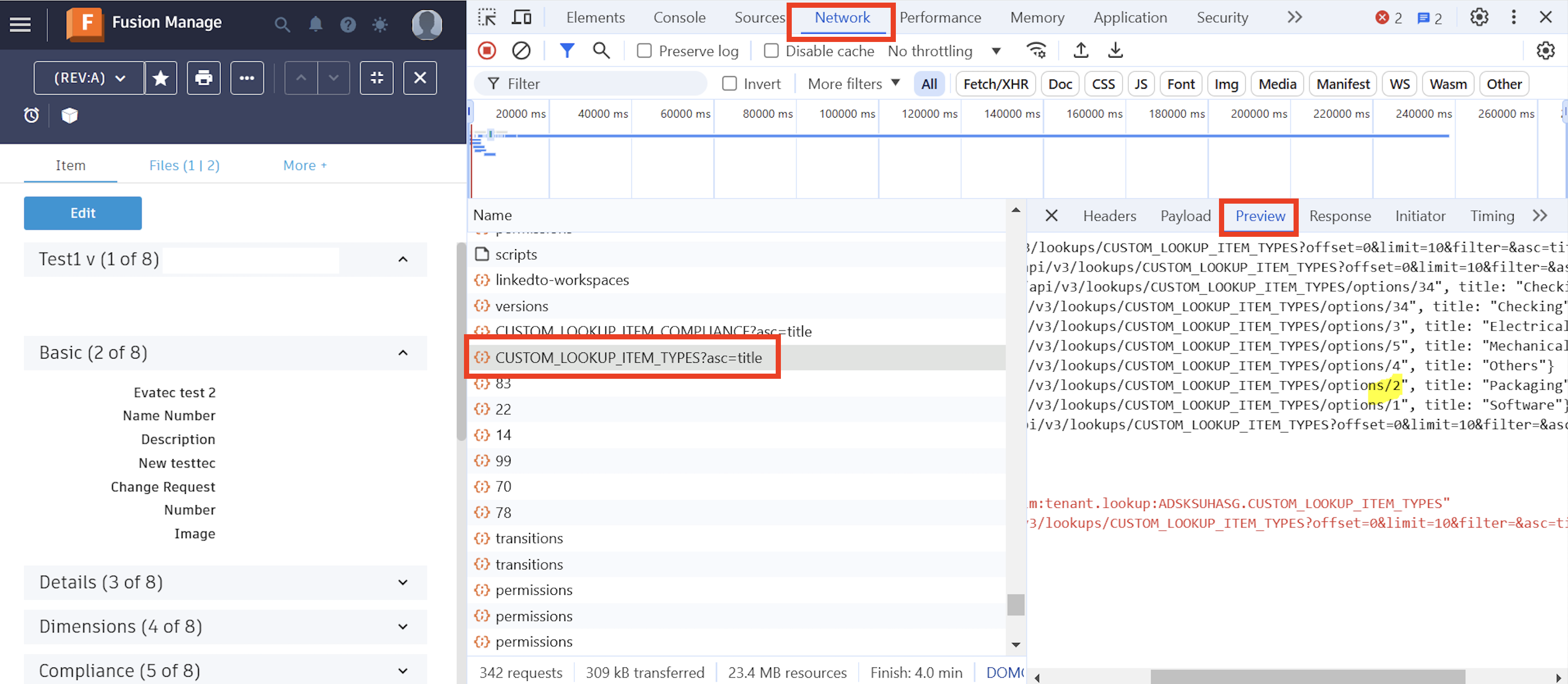Image resolution: width=1568 pixels, height=684 pixels.
Task: Click the Fusion Manage search icon
Action: pyautogui.click(x=282, y=24)
